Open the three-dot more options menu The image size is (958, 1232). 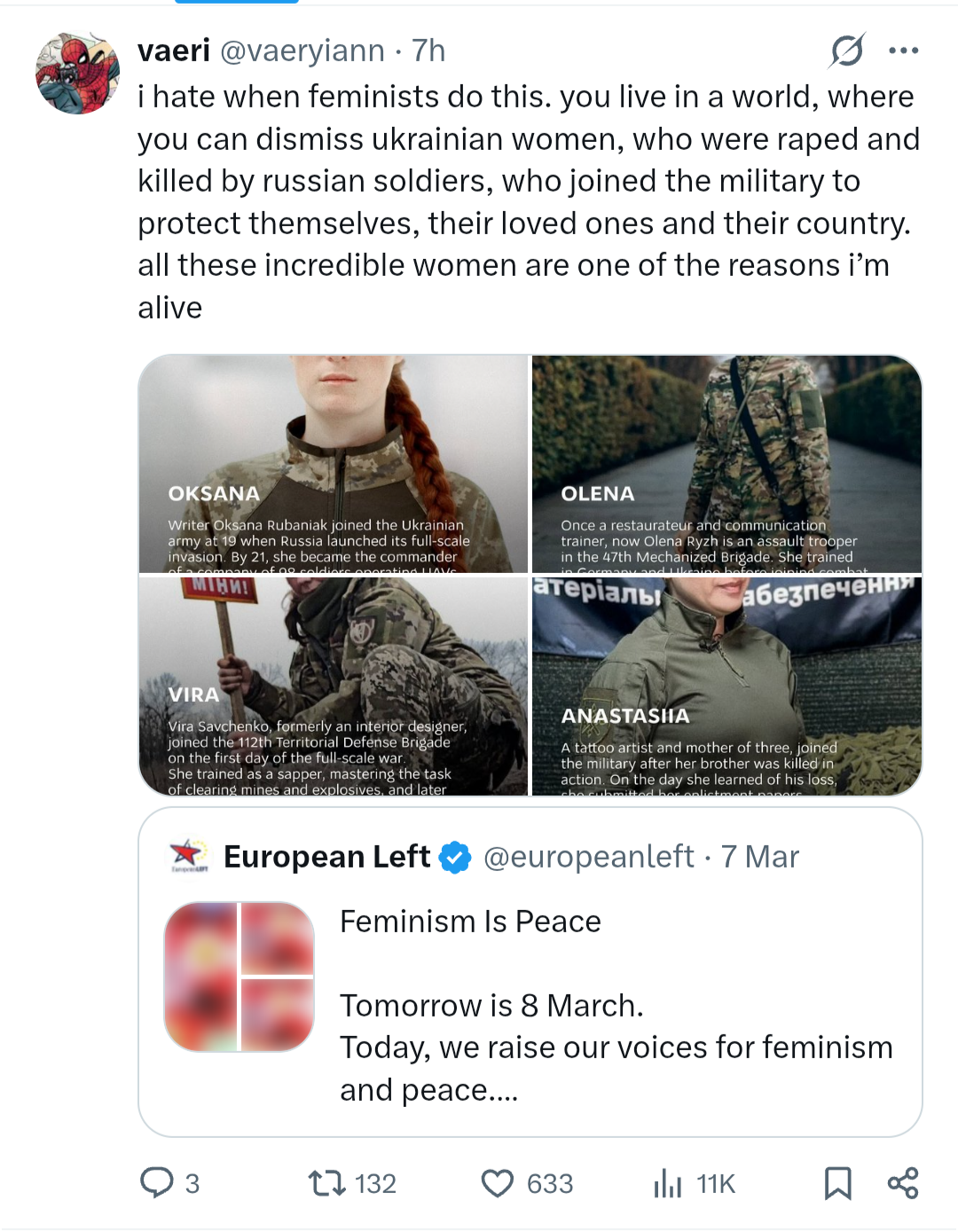(903, 51)
